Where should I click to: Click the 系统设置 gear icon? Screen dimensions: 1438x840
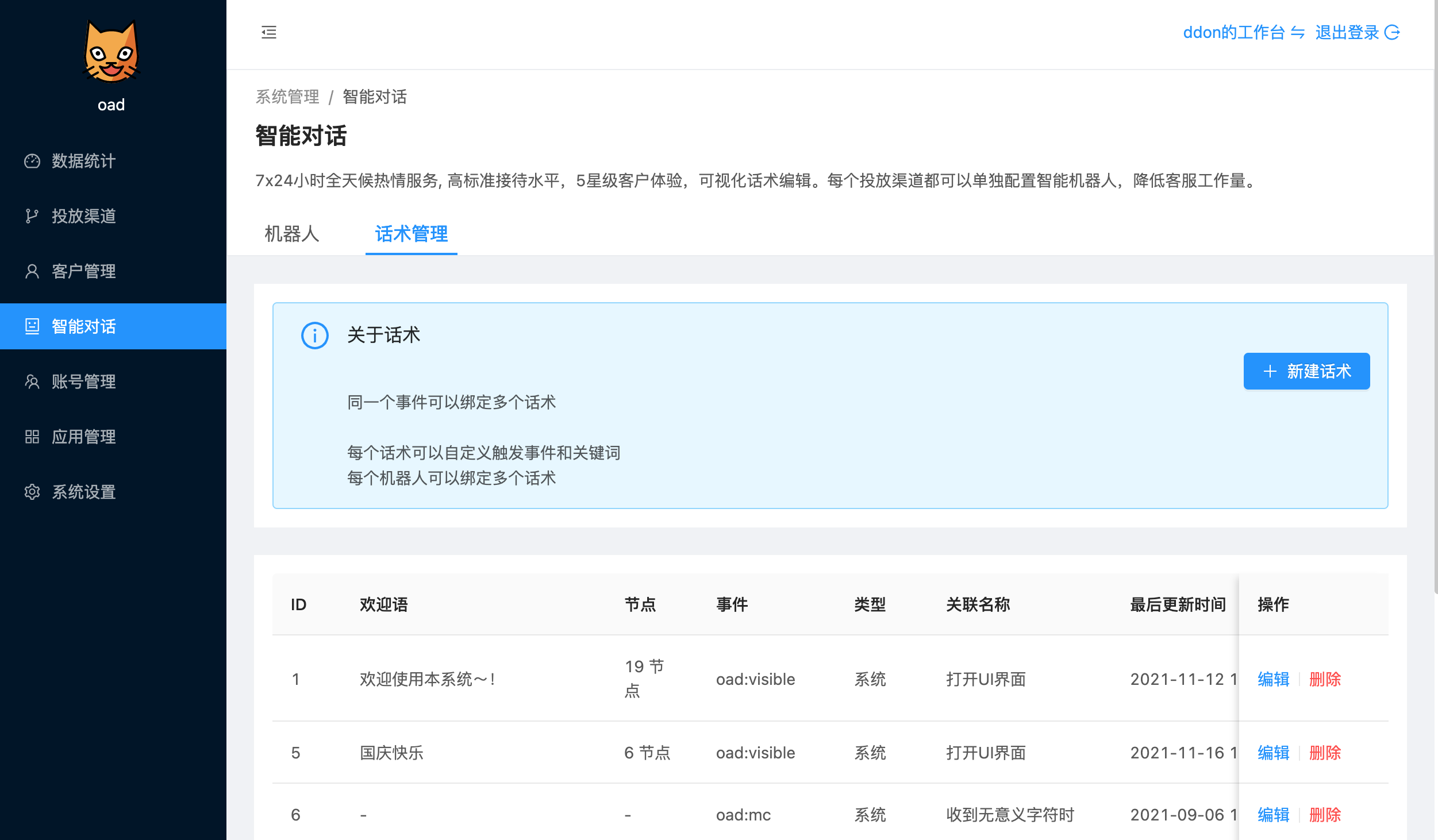32,492
